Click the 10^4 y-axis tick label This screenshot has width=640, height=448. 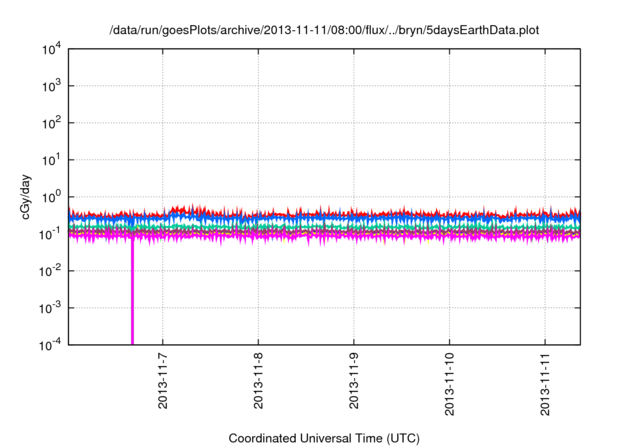tap(51, 49)
